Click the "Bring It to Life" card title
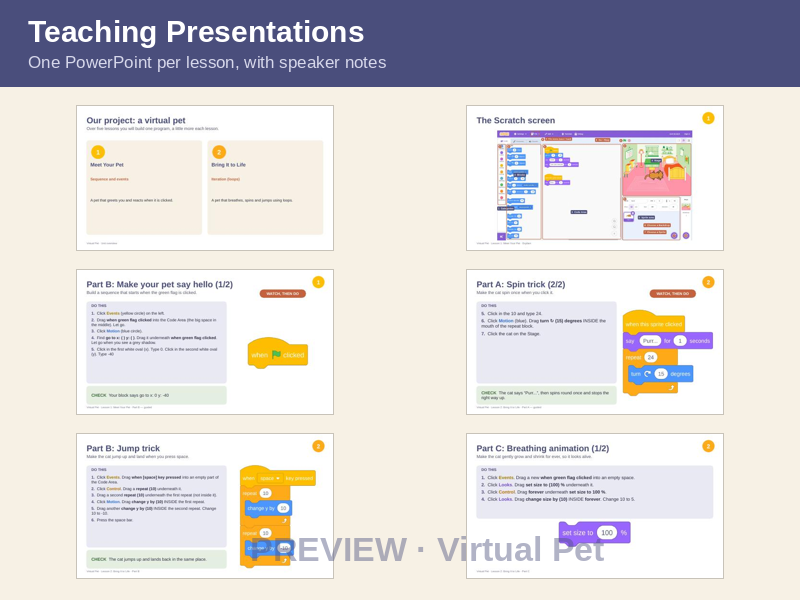Image resolution: width=800 pixels, height=600 pixels. coord(229,165)
